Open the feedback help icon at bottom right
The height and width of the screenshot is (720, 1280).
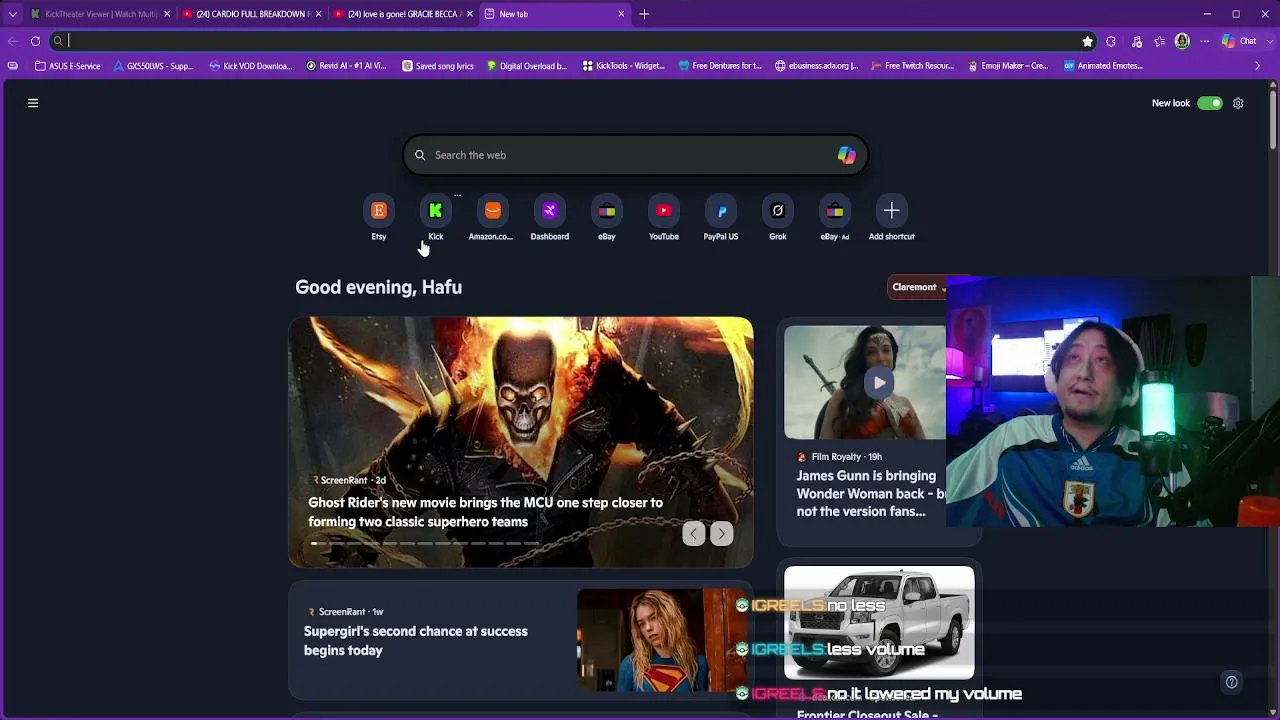(1232, 682)
